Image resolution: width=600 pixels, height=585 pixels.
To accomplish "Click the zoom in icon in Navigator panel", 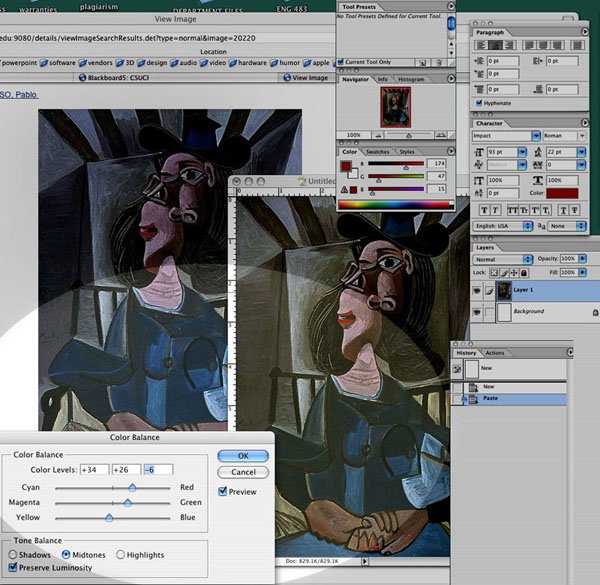I will pos(441,135).
